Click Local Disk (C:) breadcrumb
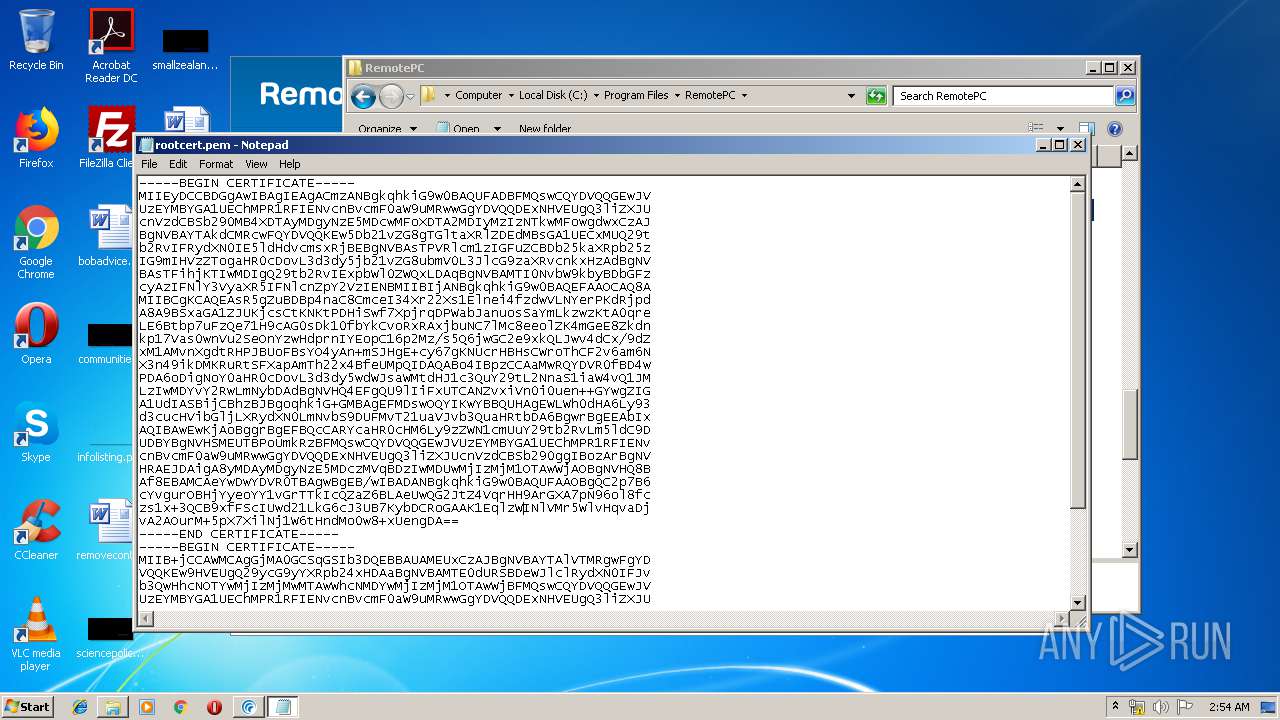Viewport: 1280px width, 720px height. [x=553, y=96]
